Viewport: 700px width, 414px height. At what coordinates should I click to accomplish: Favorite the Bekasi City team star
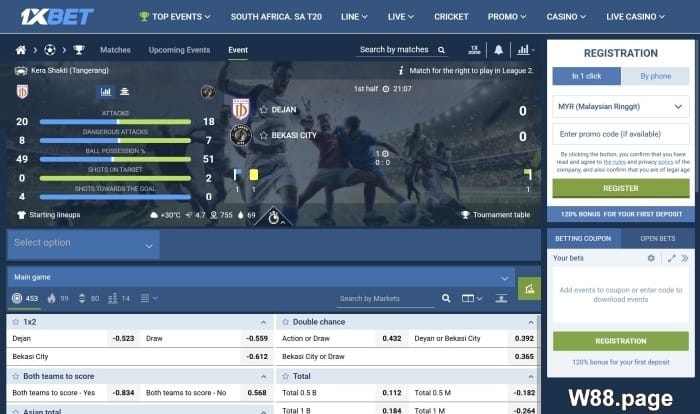tap(263, 135)
